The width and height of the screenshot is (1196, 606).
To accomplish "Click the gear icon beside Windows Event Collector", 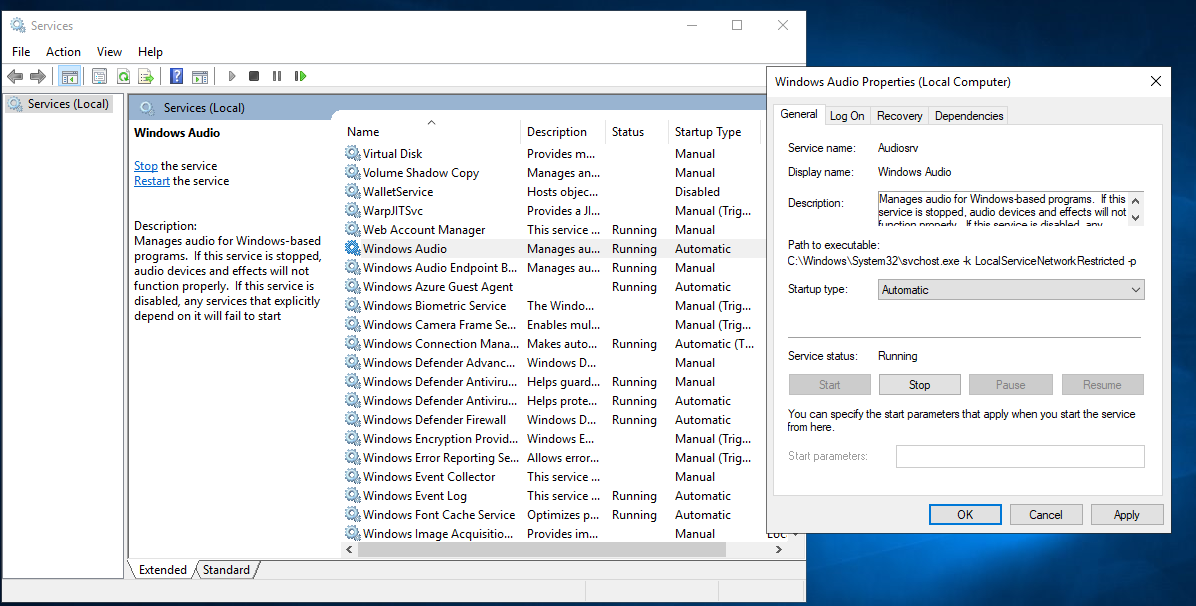I will [352, 476].
